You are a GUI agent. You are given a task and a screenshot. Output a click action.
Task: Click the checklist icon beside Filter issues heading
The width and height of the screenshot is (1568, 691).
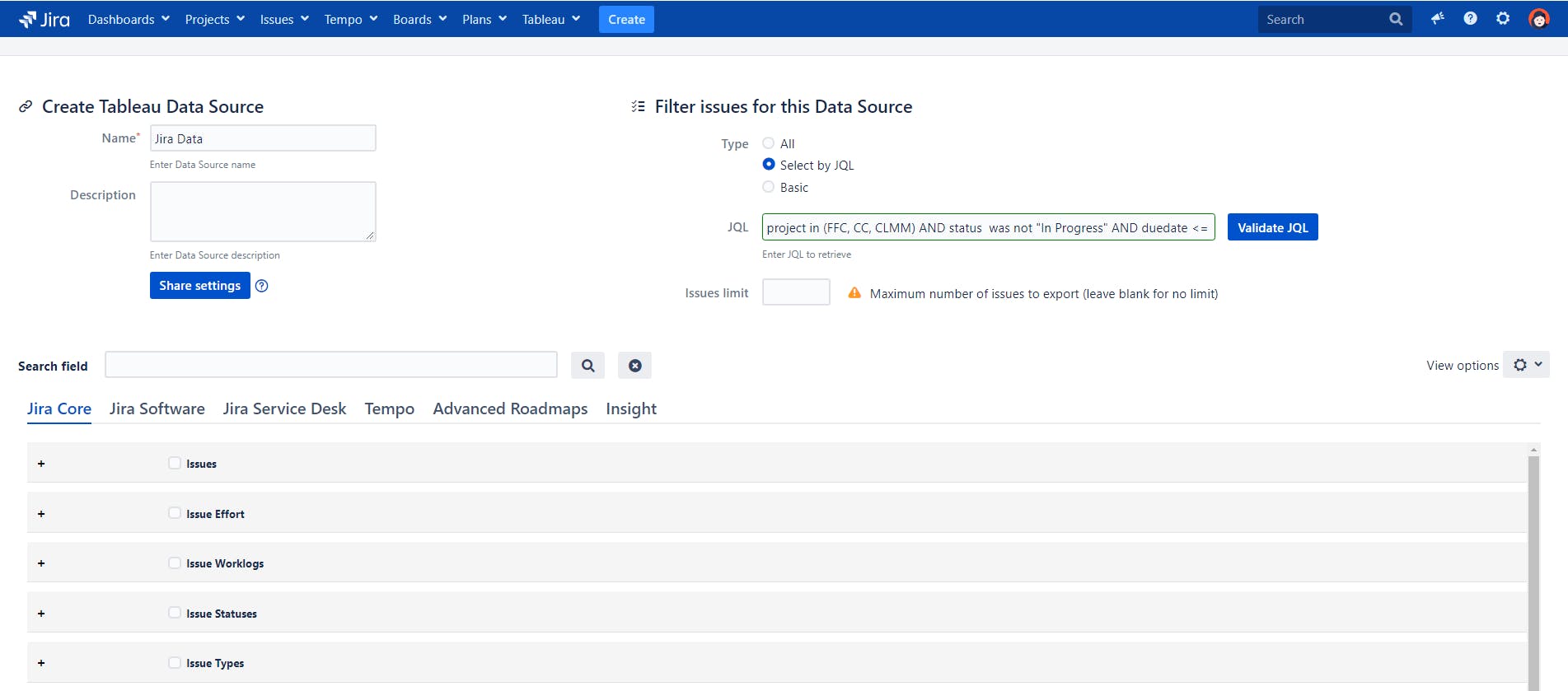(x=638, y=106)
